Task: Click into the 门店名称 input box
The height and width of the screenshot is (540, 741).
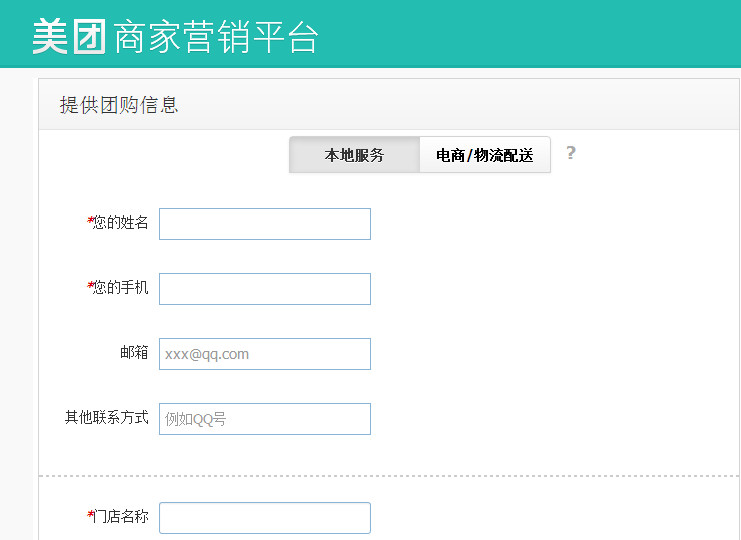Action: point(265,518)
